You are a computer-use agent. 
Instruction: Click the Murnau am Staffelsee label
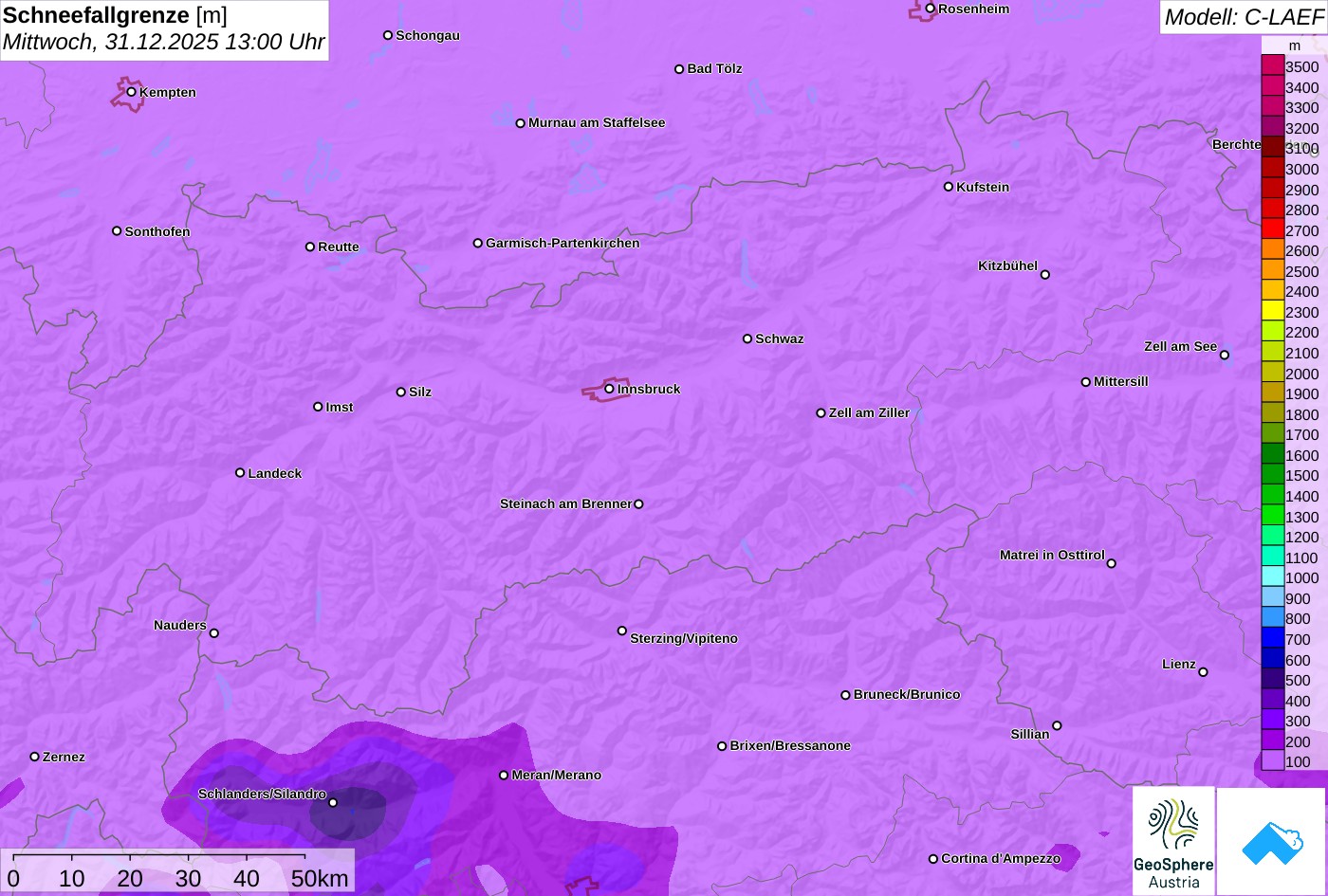[597, 123]
